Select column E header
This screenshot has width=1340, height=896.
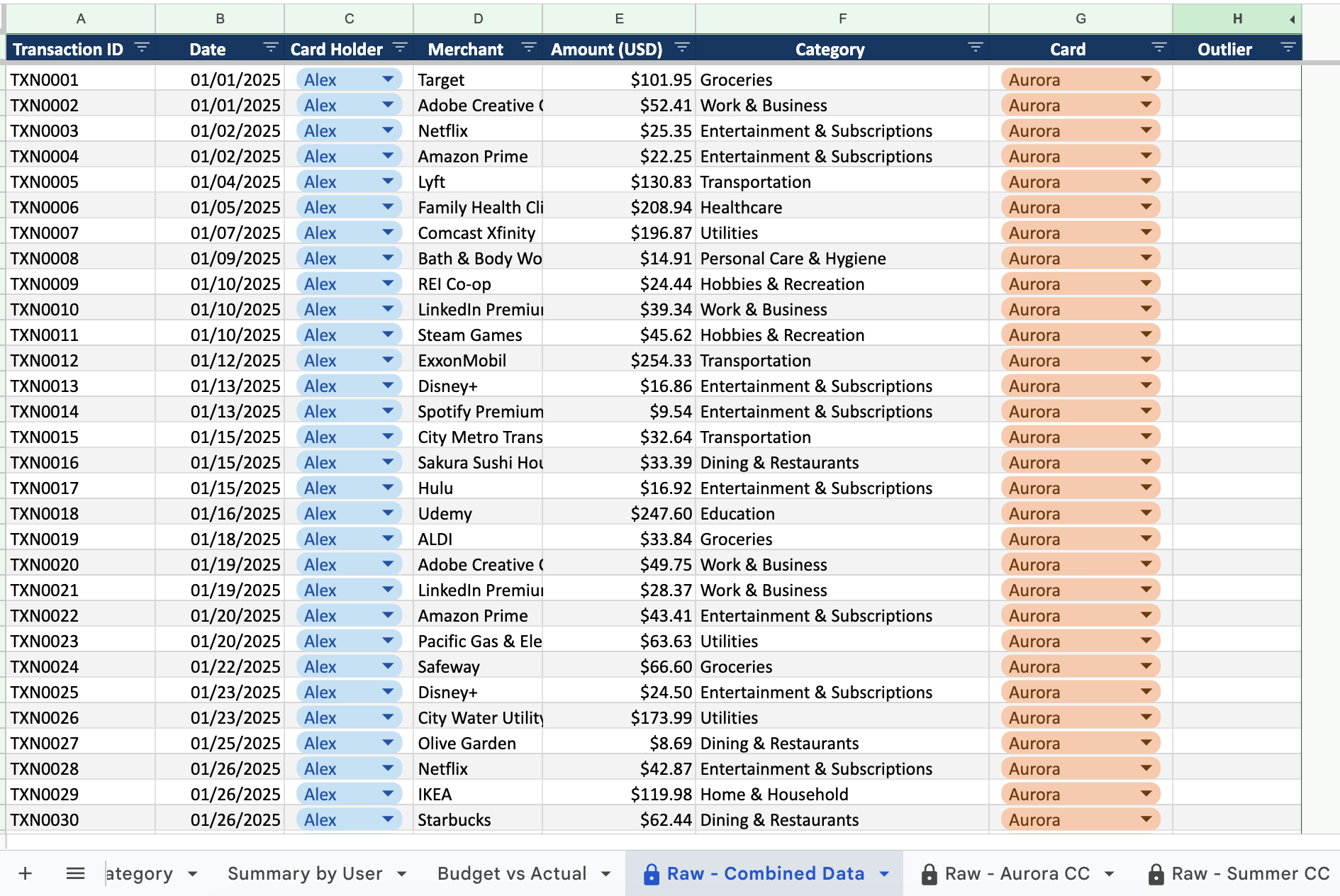click(x=619, y=18)
